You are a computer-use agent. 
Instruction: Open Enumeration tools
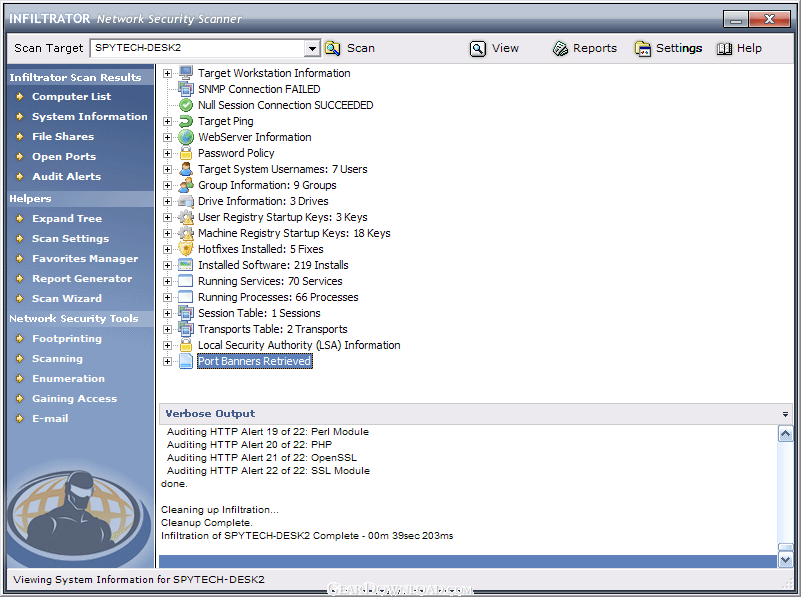pyautogui.click(x=68, y=378)
